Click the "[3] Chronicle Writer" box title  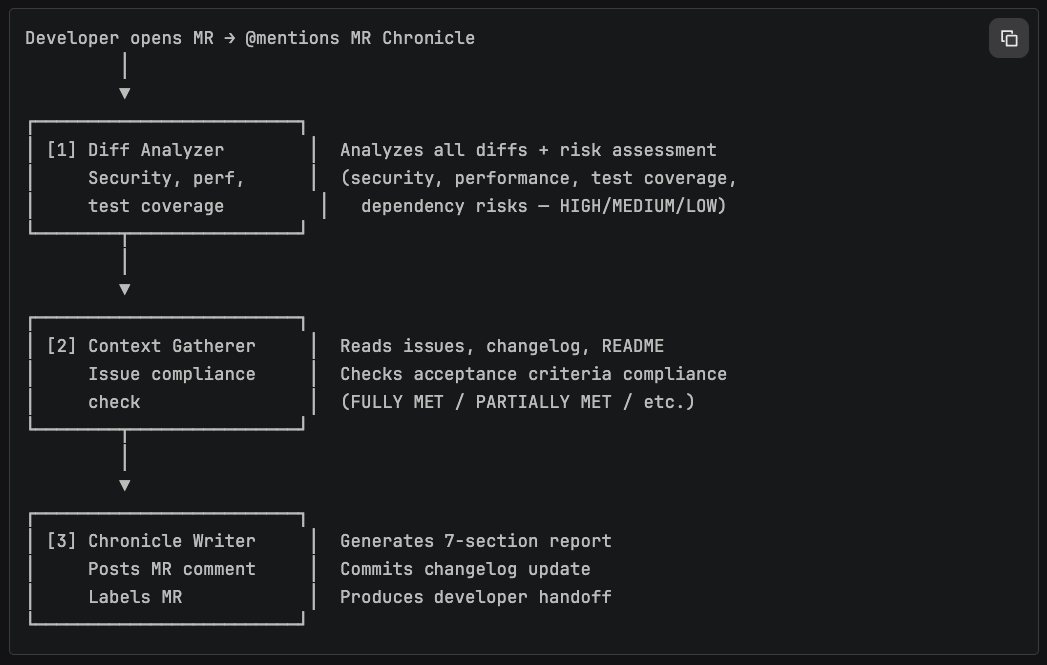pyautogui.click(x=151, y=541)
